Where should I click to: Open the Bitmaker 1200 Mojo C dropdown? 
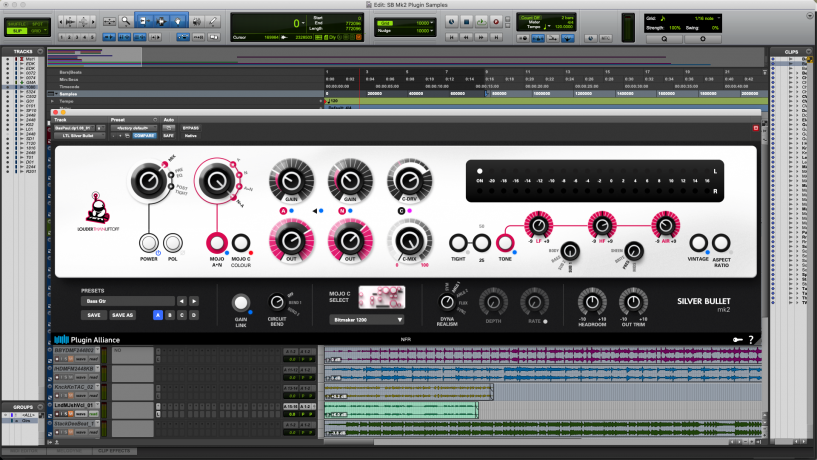(367, 320)
